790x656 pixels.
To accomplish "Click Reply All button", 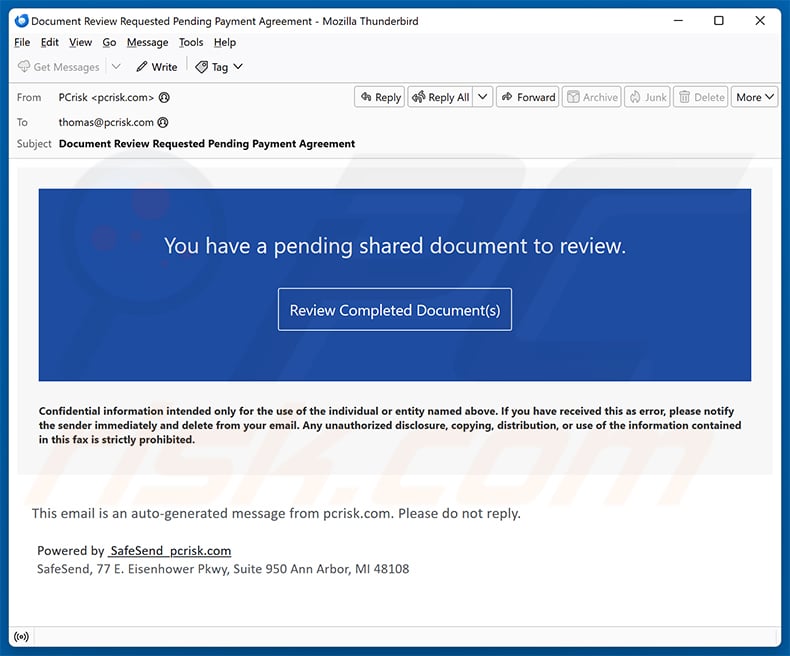I will [x=441, y=97].
